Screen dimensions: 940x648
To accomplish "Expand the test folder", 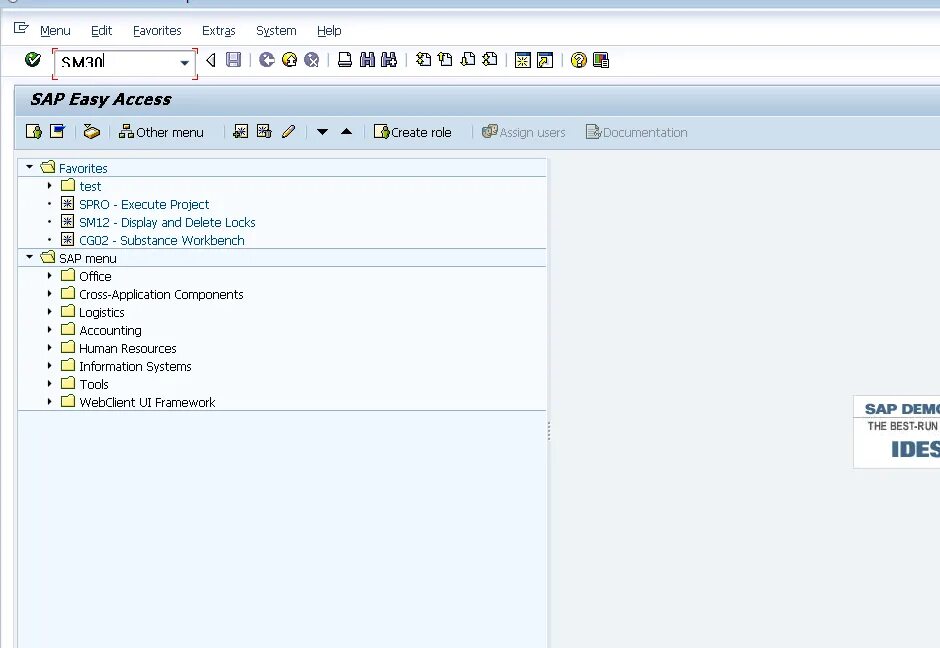I will pos(49,186).
